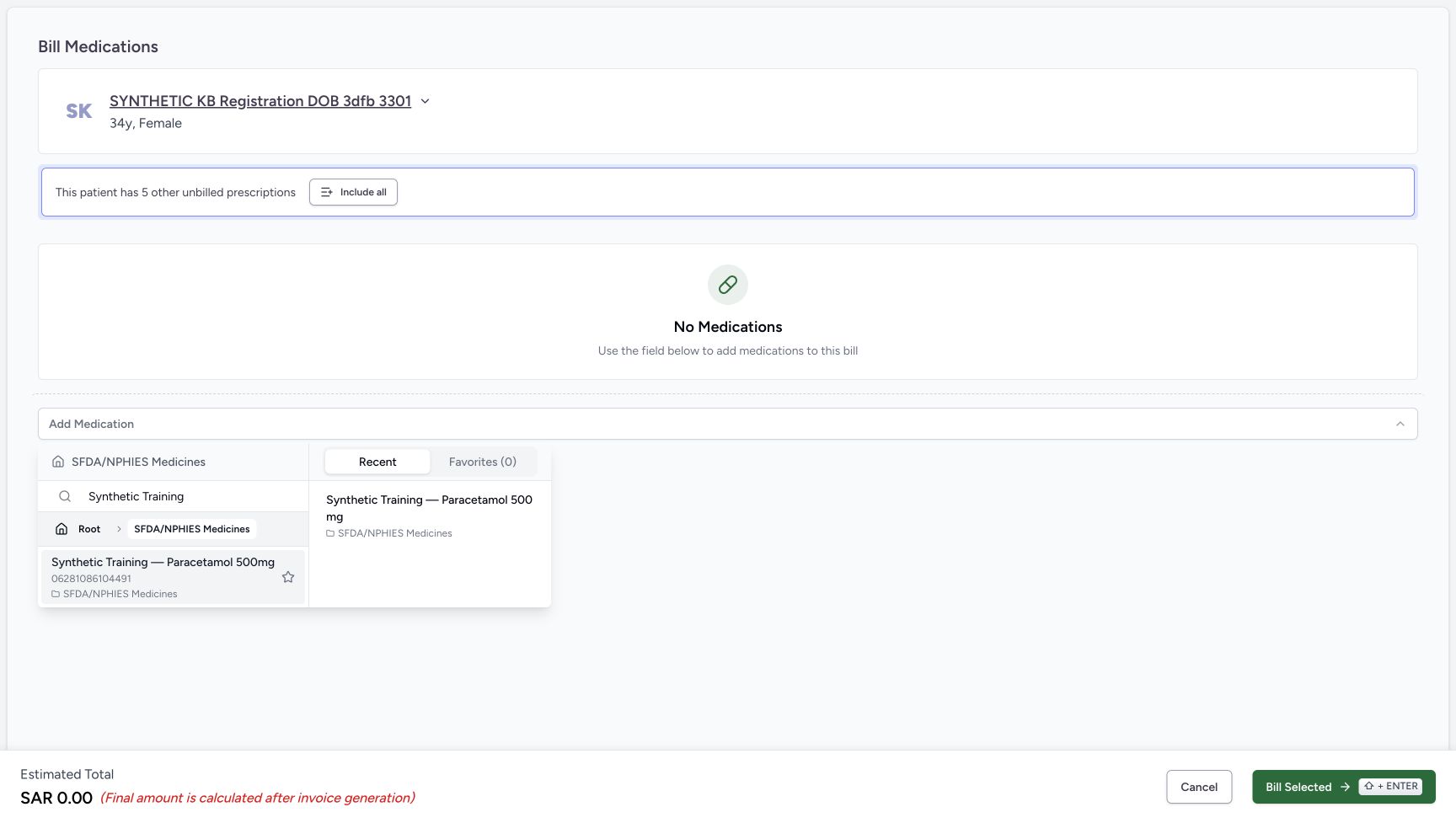Choose recent item Paracetamol 500 mg
The width and height of the screenshot is (1456, 823).
pos(430,516)
